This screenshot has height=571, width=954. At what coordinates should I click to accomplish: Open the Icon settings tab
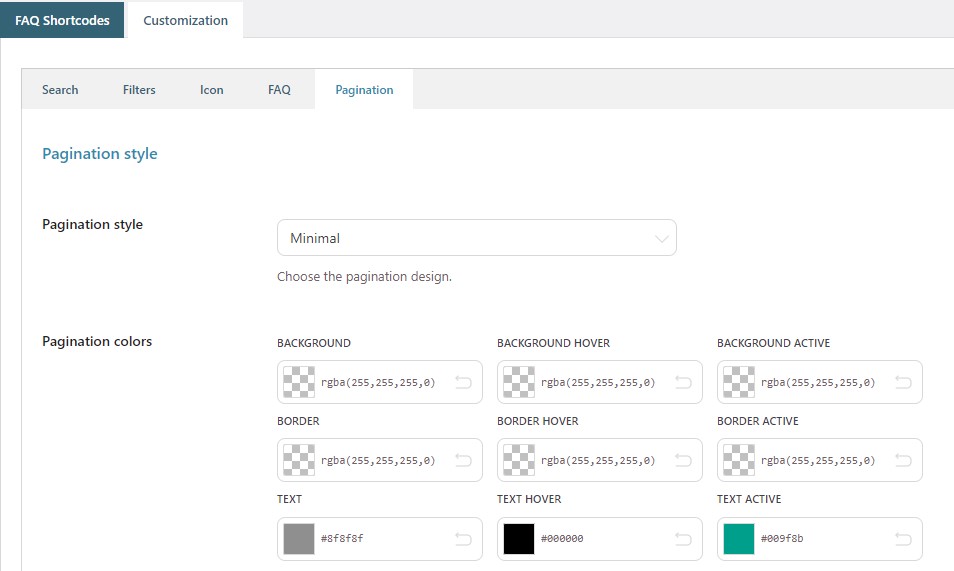click(x=211, y=90)
